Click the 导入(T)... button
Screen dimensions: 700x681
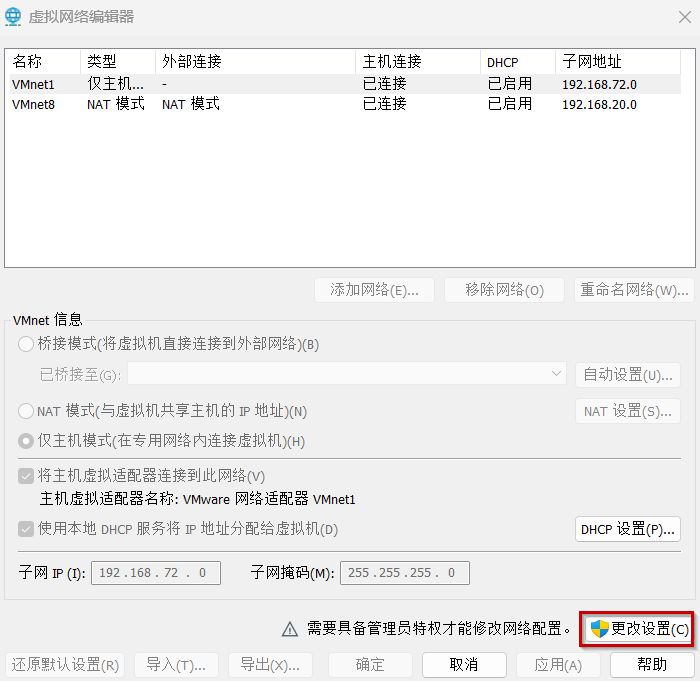[x=176, y=665]
